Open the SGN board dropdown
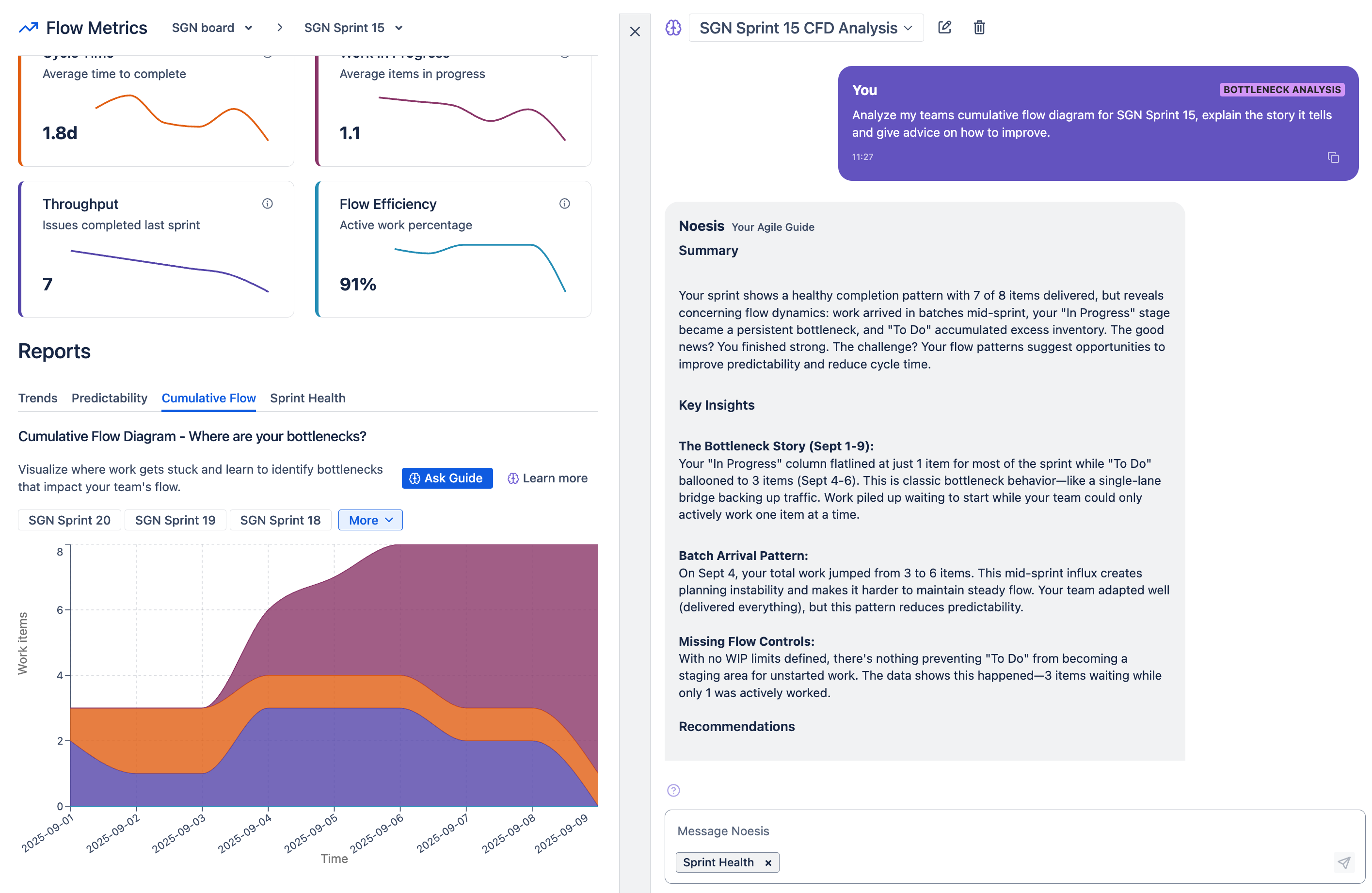 212,28
